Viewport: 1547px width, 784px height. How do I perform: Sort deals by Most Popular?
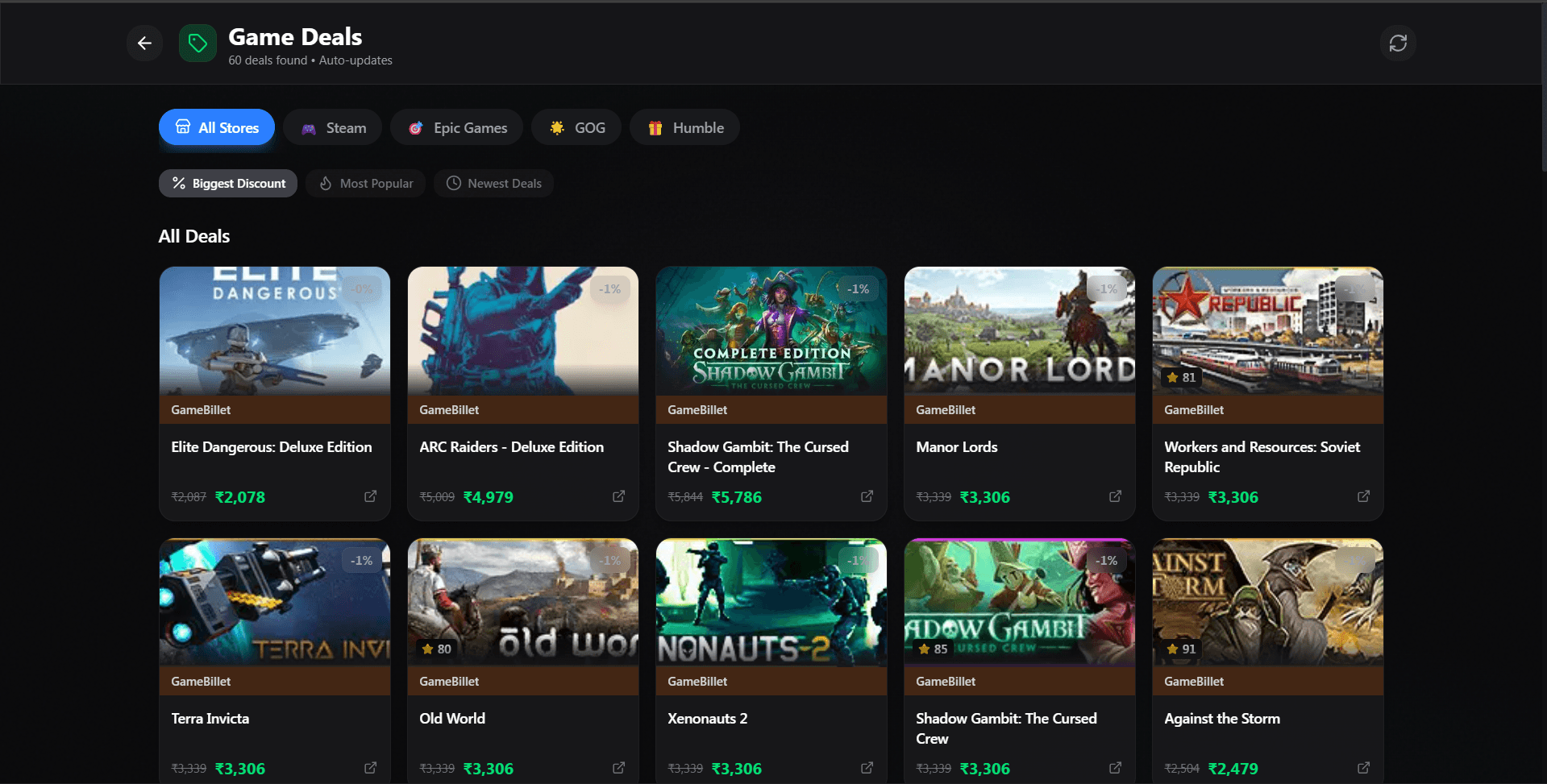pyautogui.click(x=365, y=184)
